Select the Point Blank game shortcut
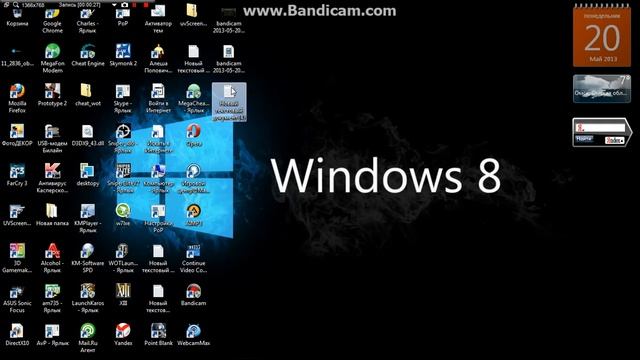This screenshot has width=640, height=360. tap(158, 335)
